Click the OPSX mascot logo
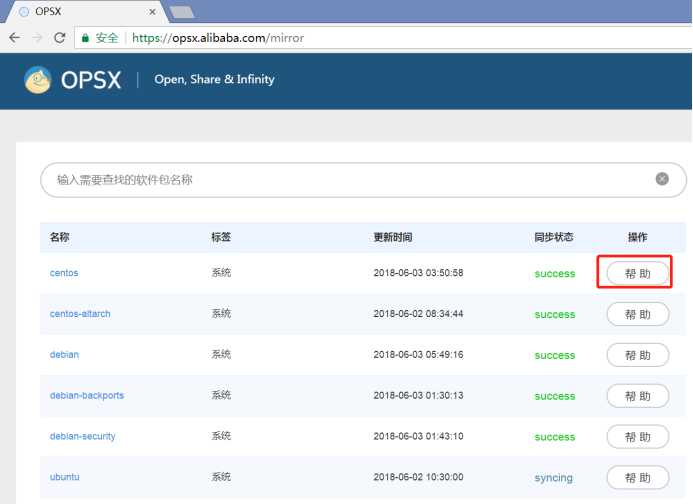 coord(38,80)
